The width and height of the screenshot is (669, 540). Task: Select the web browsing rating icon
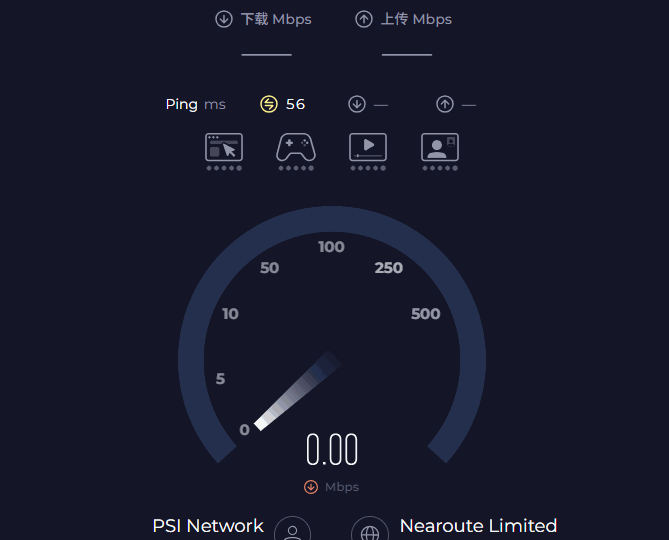click(224, 147)
